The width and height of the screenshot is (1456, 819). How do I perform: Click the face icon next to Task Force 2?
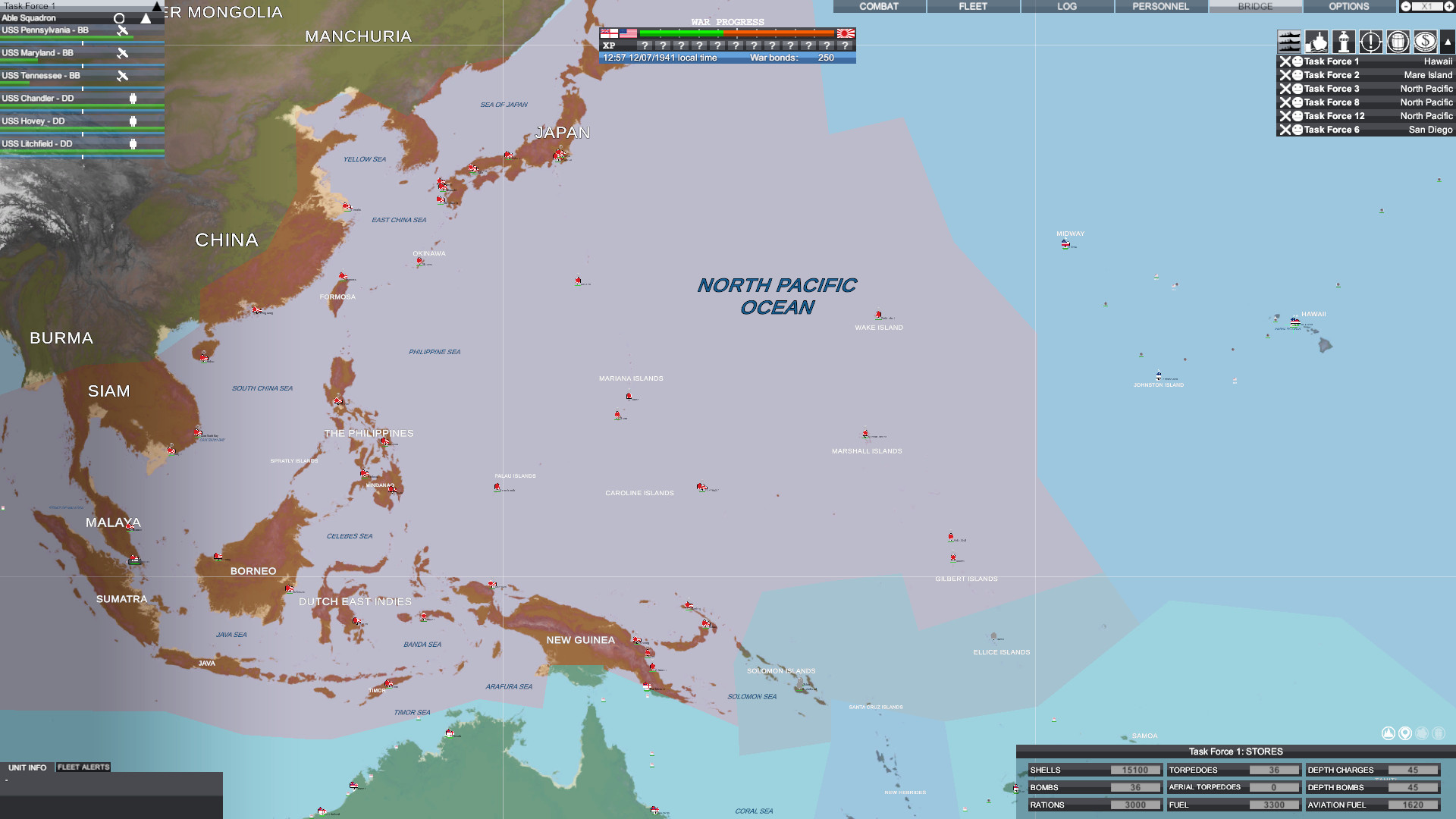tap(1297, 75)
